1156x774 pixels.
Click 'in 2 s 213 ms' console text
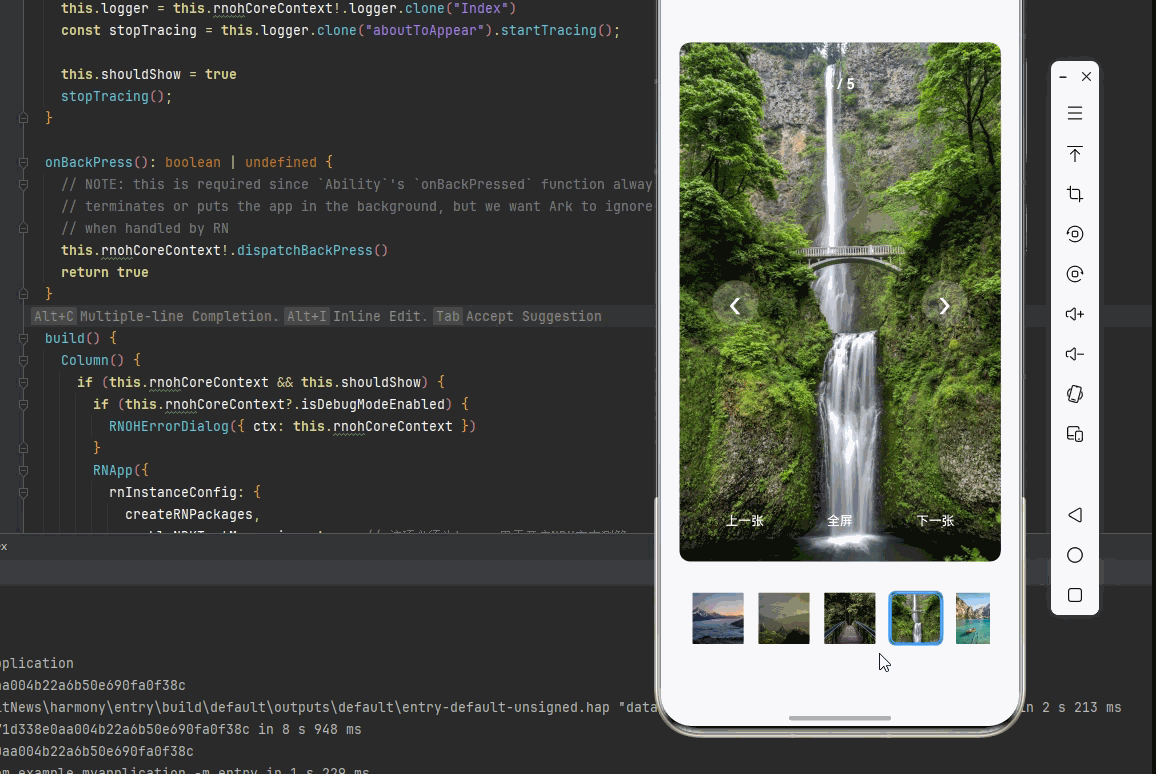click(x=1069, y=707)
